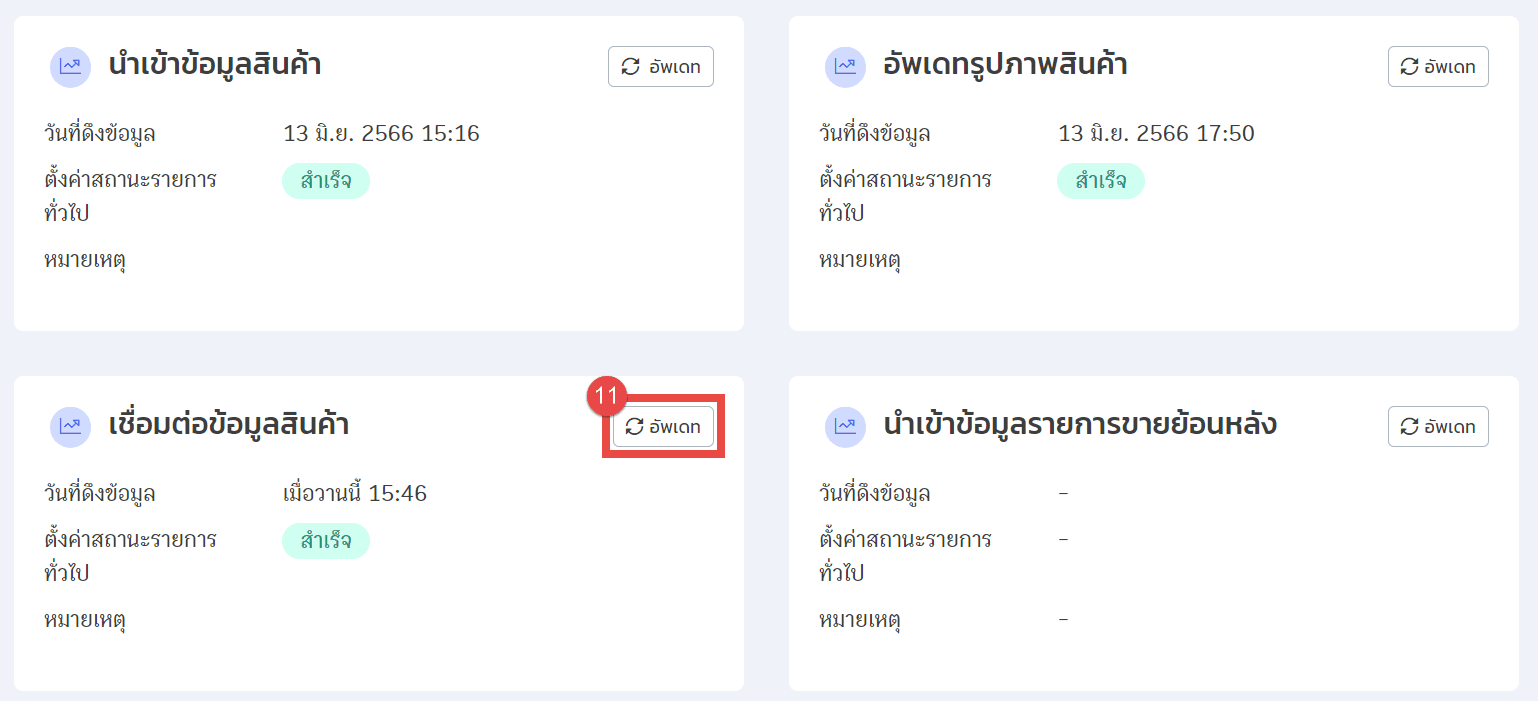1538x701 pixels.
Task: Click the chart icon on นำเข้าข้อมูลสินค้า card
Action: (x=70, y=66)
